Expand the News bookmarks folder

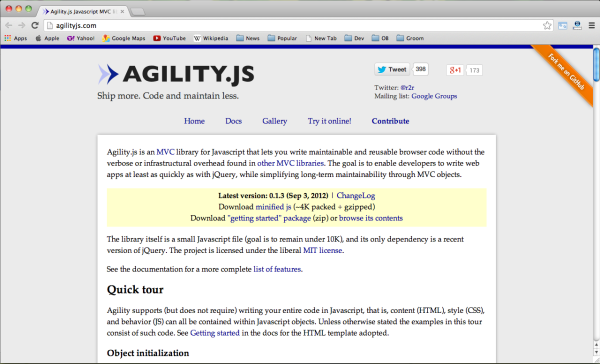(248, 38)
